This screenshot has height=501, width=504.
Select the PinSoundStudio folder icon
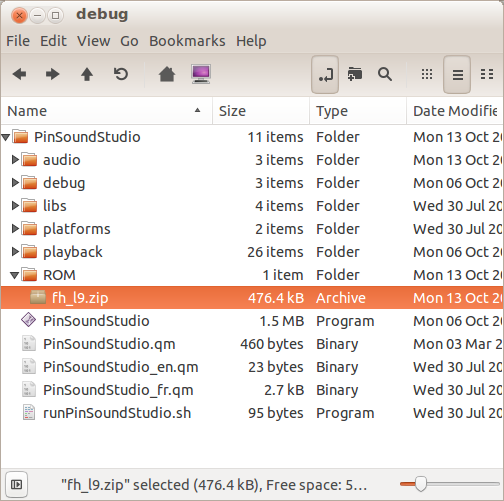[21, 137]
